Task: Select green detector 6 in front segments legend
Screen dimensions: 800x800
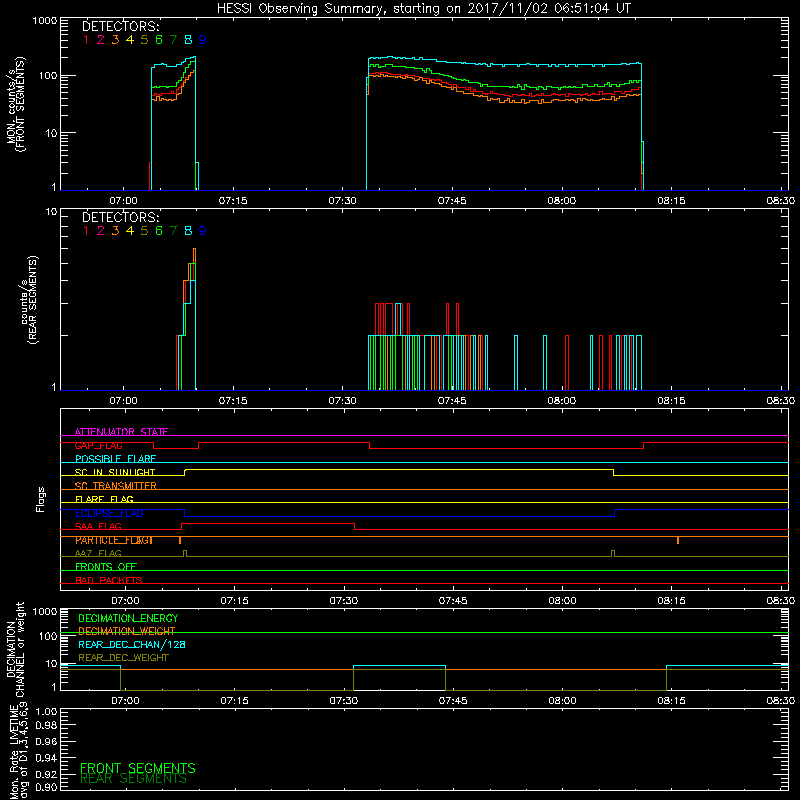Action: pos(159,40)
